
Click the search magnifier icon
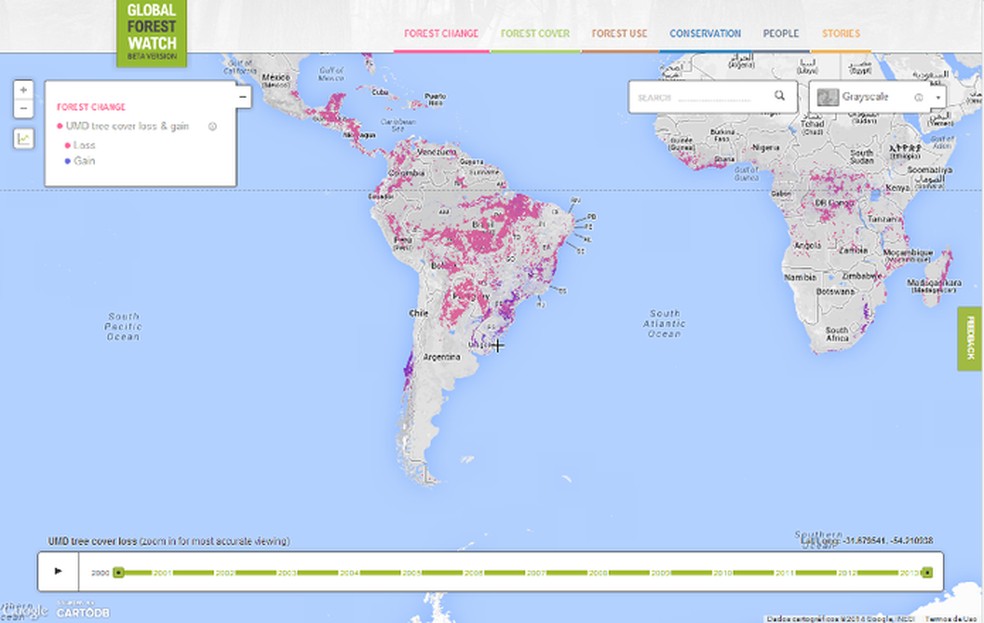pyautogui.click(x=779, y=97)
